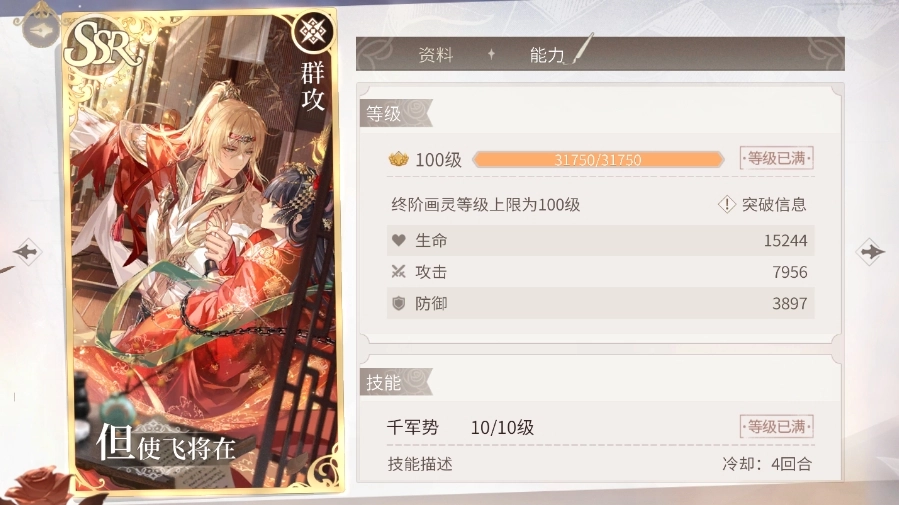
Task: Go to next card with right arrow
Action: [x=870, y=252]
